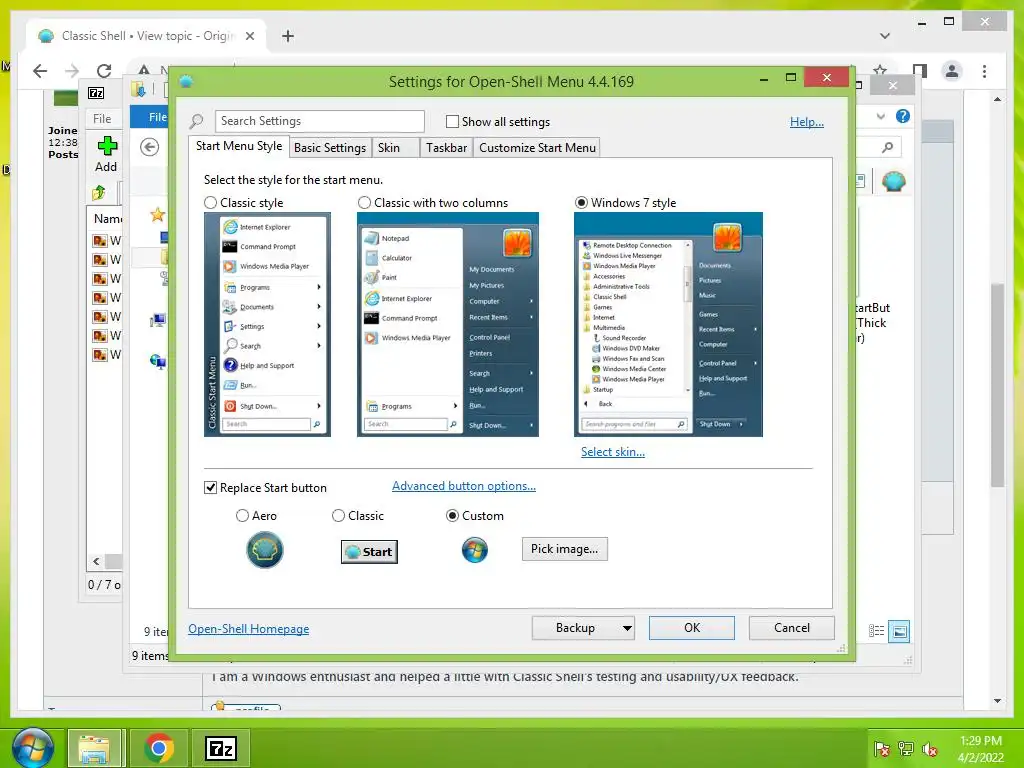Click the back arrow in Explorer window
The height and width of the screenshot is (768, 1024).
point(150,147)
